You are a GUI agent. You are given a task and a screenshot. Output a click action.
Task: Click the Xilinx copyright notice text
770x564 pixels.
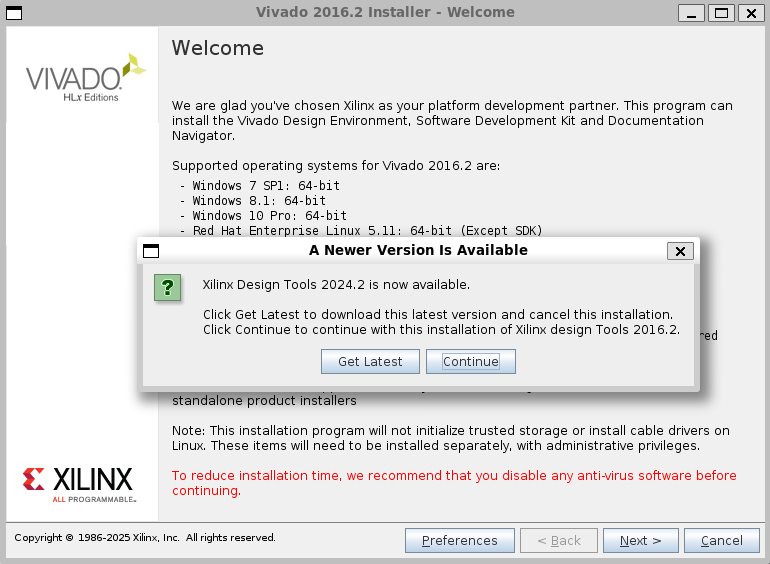coord(145,538)
